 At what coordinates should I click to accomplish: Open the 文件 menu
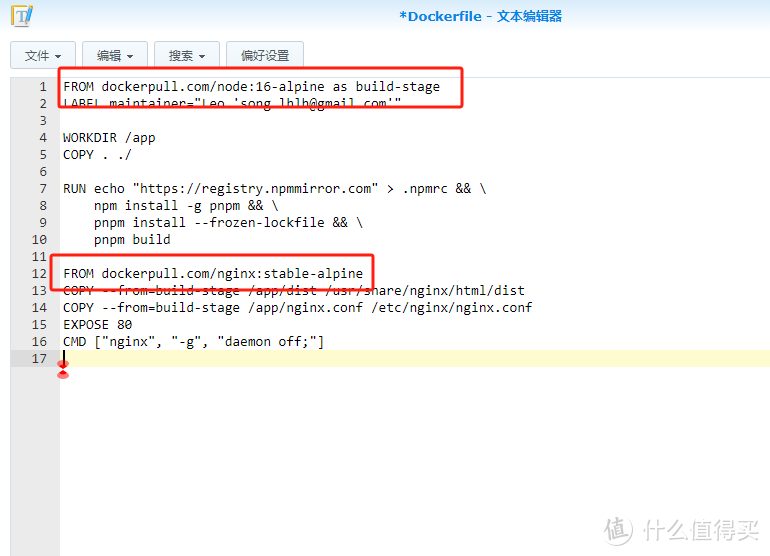(x=43, y=56)
